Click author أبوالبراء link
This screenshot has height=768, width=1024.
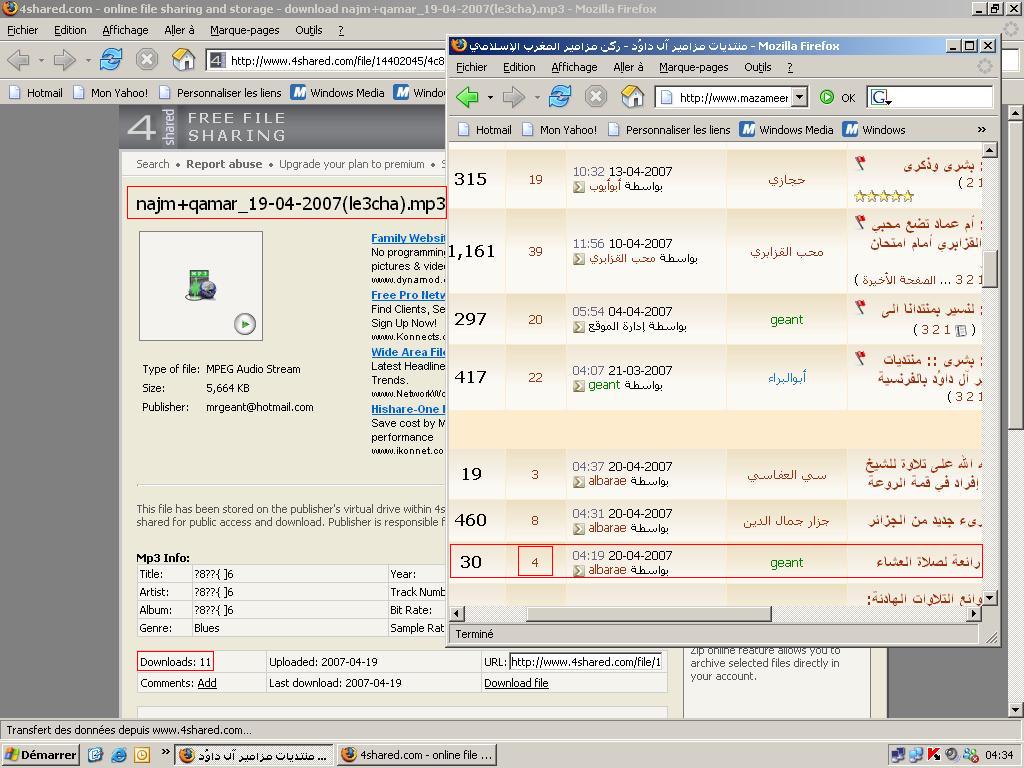pos(787,377)
